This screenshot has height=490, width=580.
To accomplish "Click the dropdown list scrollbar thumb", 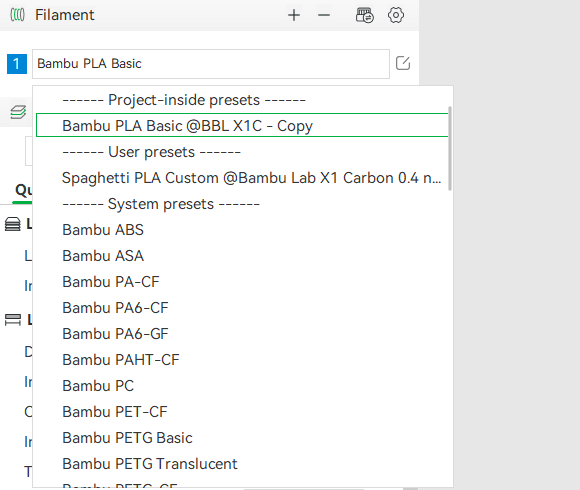I will coord(450,149).
